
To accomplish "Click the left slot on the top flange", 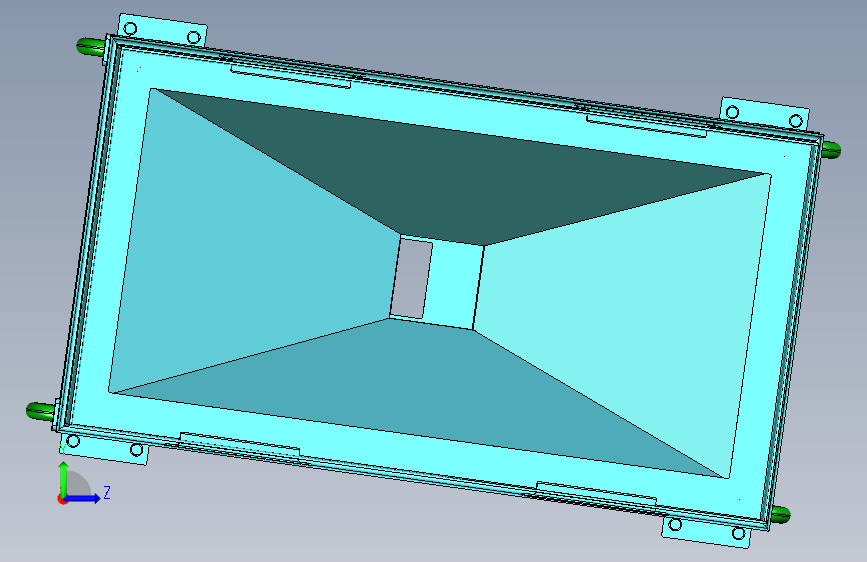I will tap(291, 76).
